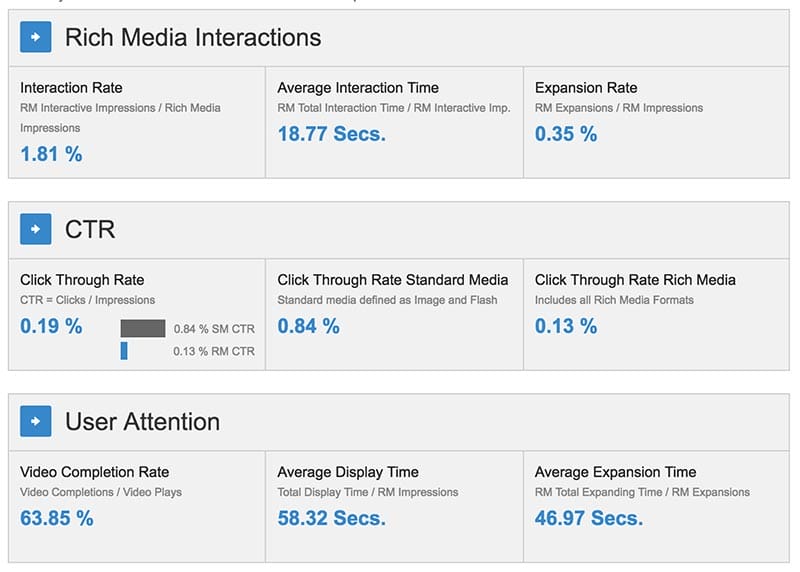The image size is (800, 572).
Task: Click the Average Interaction Time card title
Action: [x=358, y=88]
